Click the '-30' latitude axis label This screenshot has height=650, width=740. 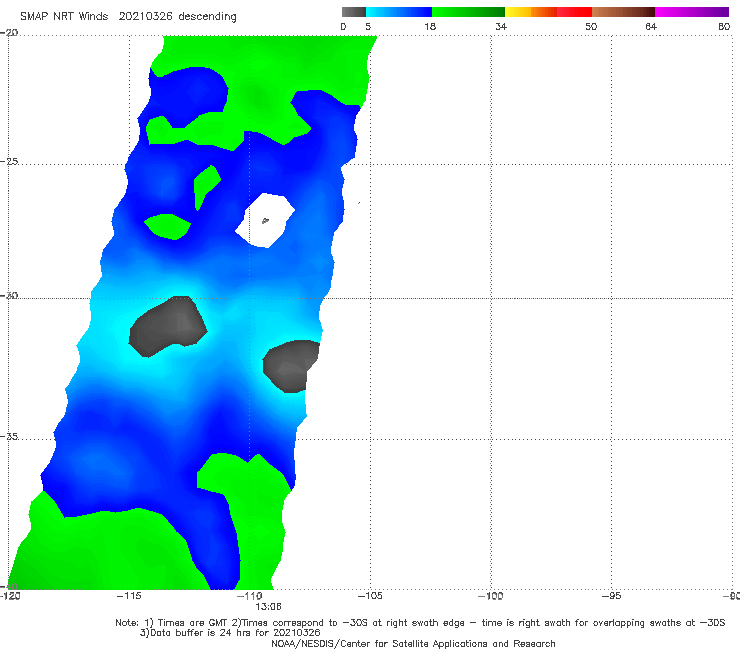click(9, 295)
